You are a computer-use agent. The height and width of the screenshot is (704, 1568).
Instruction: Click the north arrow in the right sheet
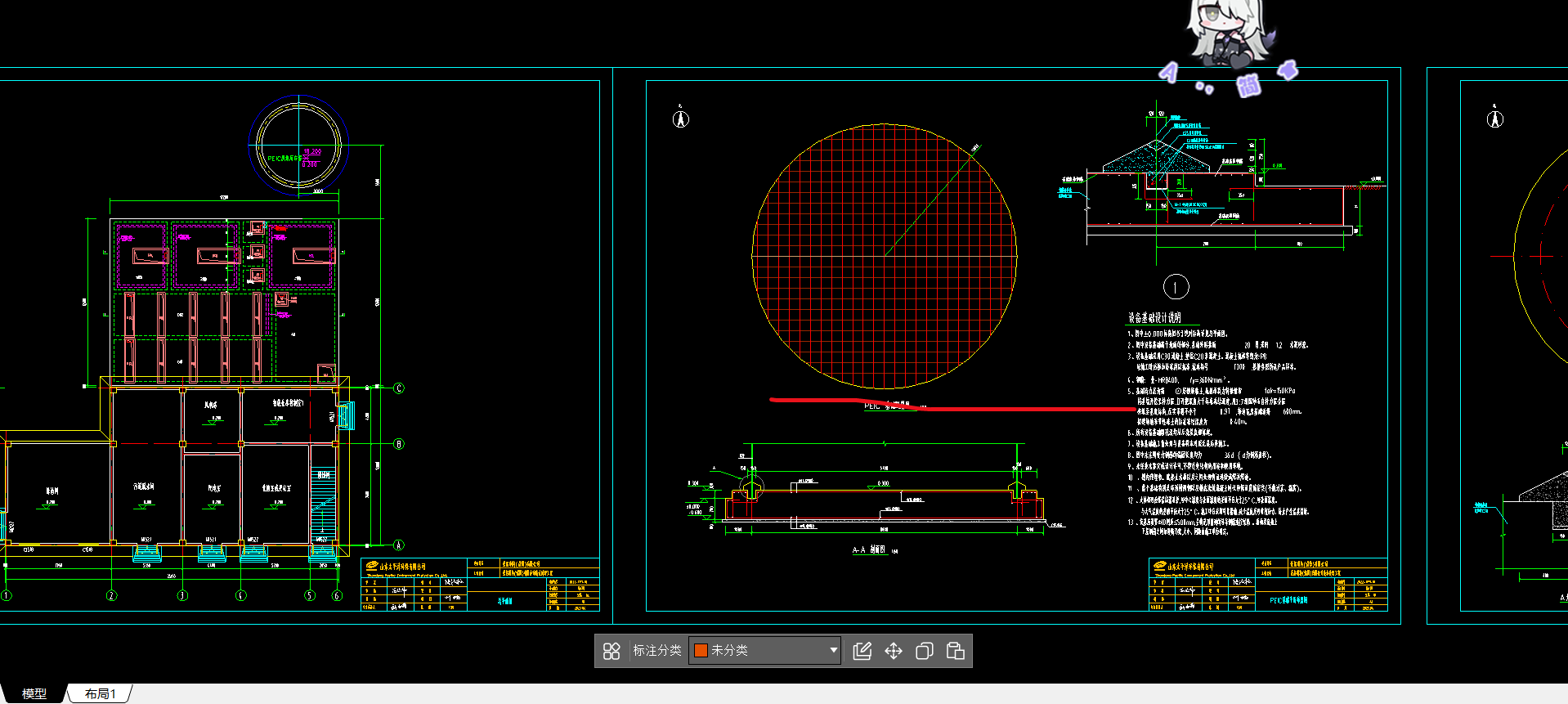[1494, 119]
